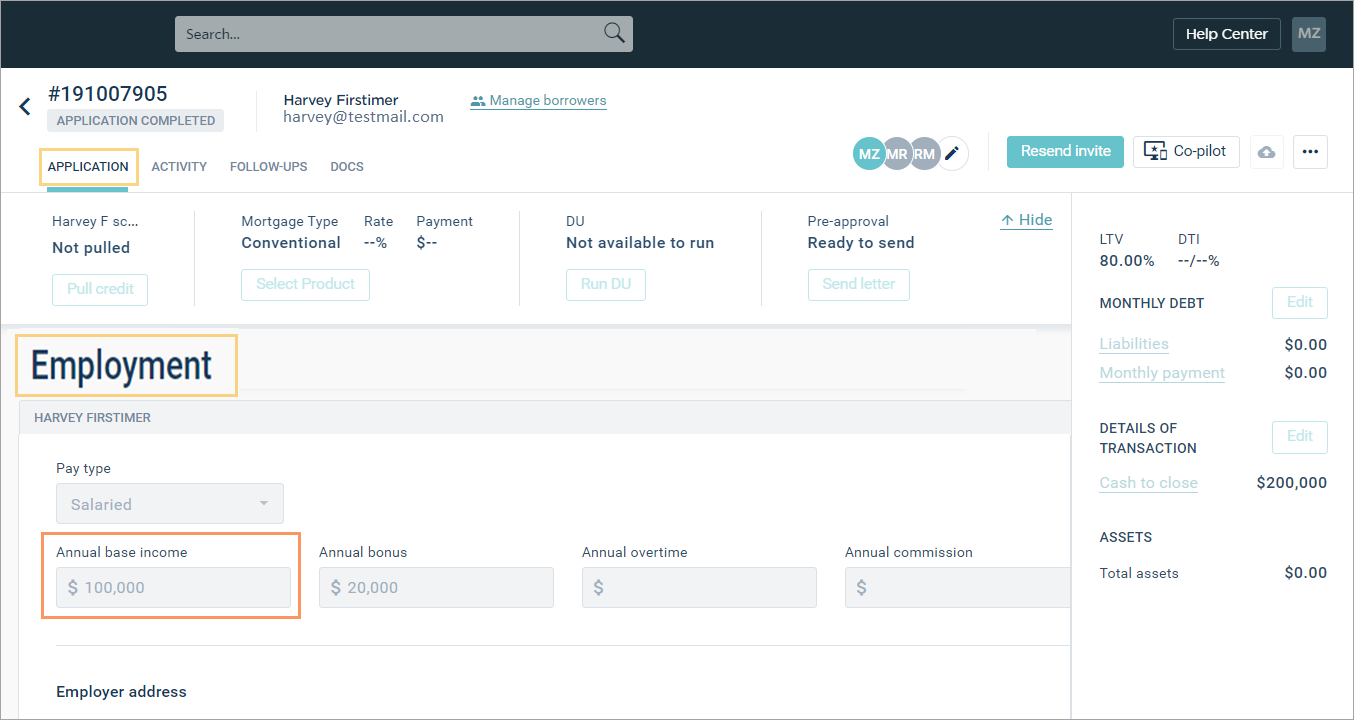The height and width of the screenshot is (720, 1354).
Task: Click the Select Product button
Action: [x=305, y=284]
